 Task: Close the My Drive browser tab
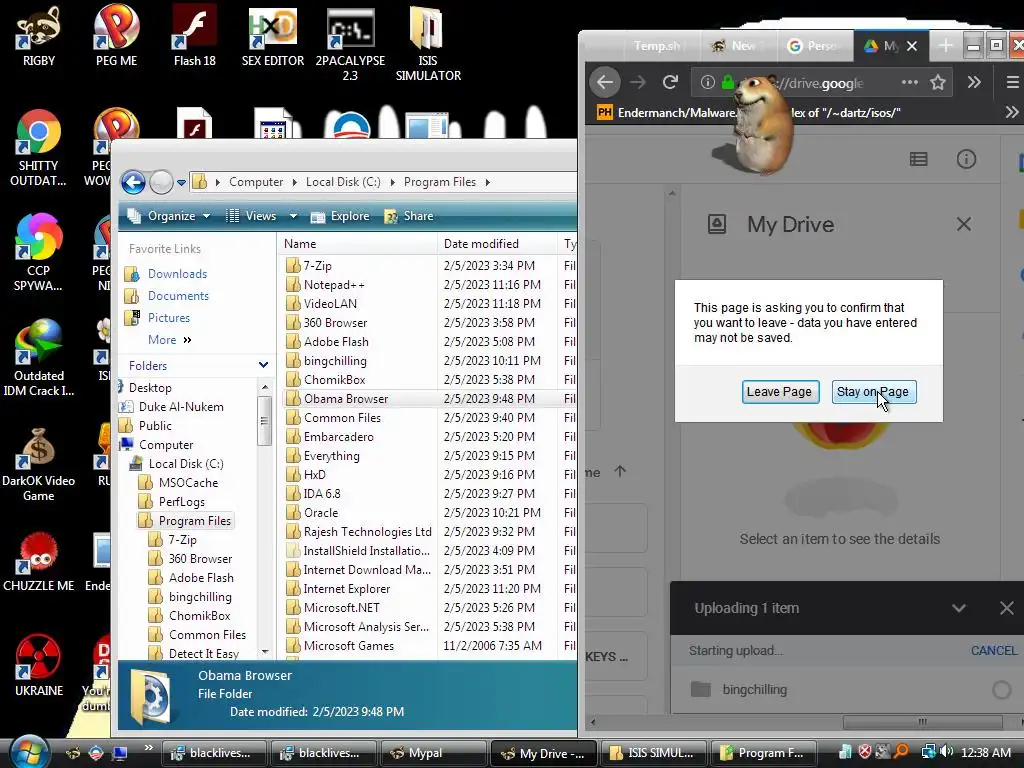click(912, 46)
